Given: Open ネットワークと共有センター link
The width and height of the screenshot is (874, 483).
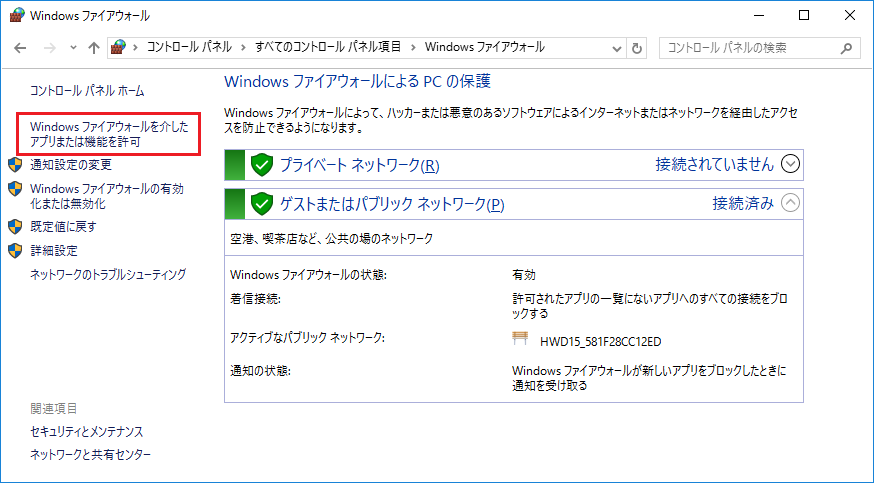Looking at the screenshot, I should coord(90,455).
